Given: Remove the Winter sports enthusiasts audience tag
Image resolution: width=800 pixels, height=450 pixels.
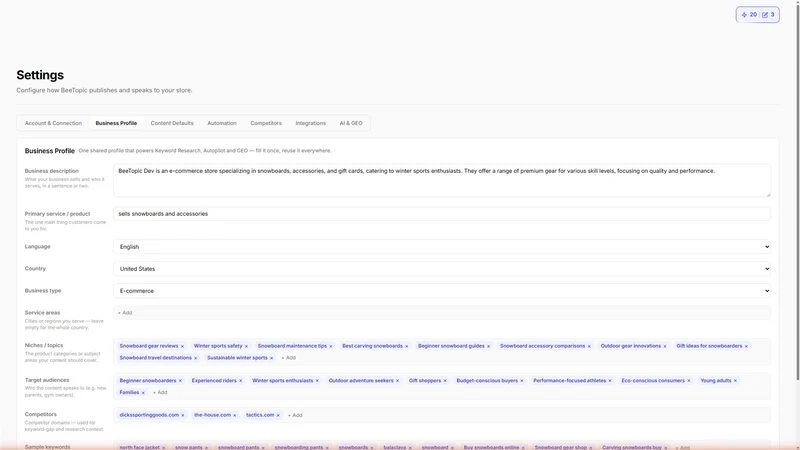Looking at the screenshot, I should tap(317, 381).
